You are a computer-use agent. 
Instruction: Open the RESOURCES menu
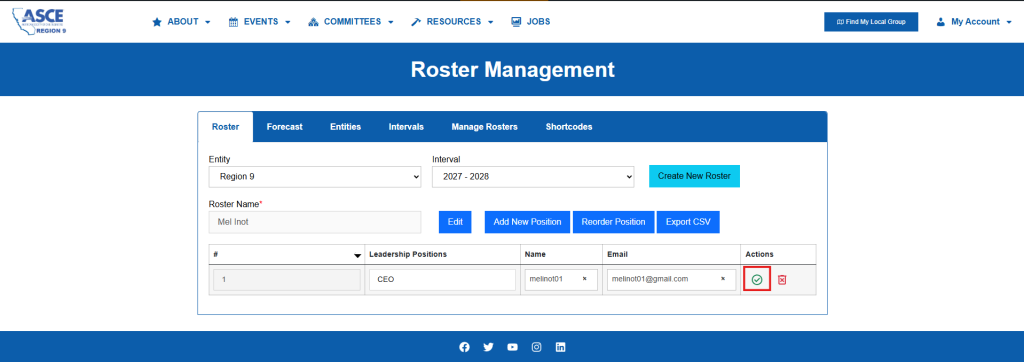(x=452, y=22)
